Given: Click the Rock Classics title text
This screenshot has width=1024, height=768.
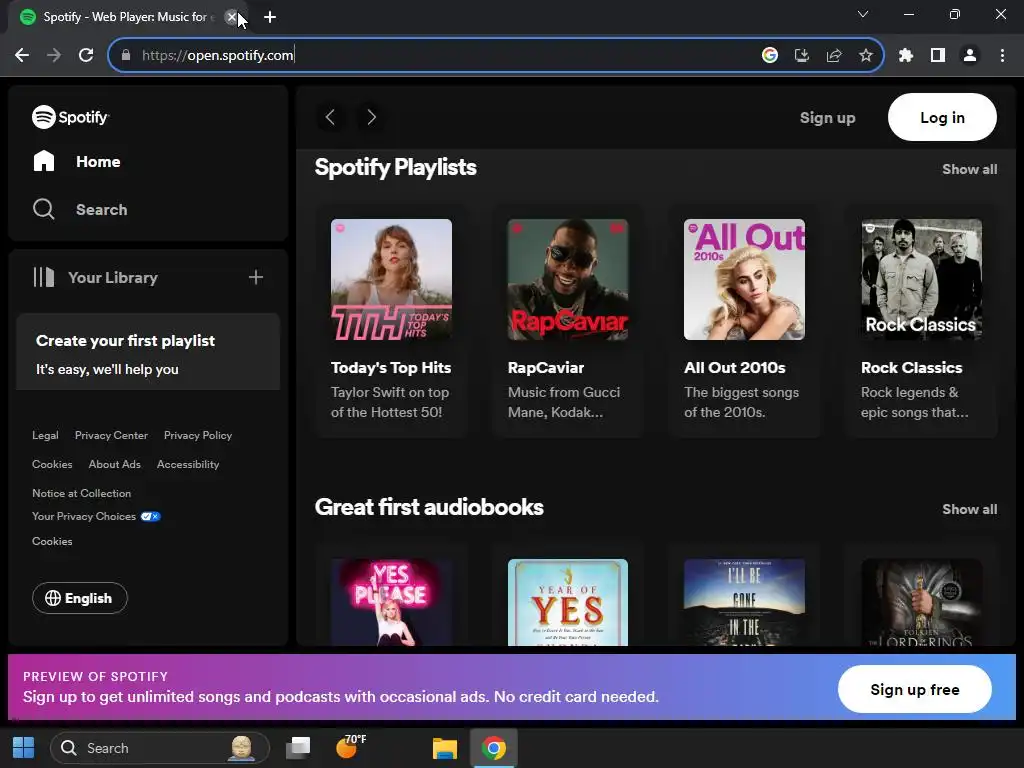Looking at the screenshot, I should pyautogui.click(x=912, y=368).
